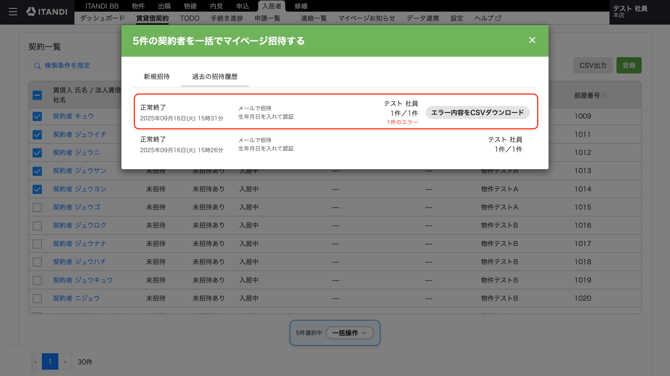Open the hamburger menu icon
This screenshot has width=670, height=376.
click(x=13, y=12)
